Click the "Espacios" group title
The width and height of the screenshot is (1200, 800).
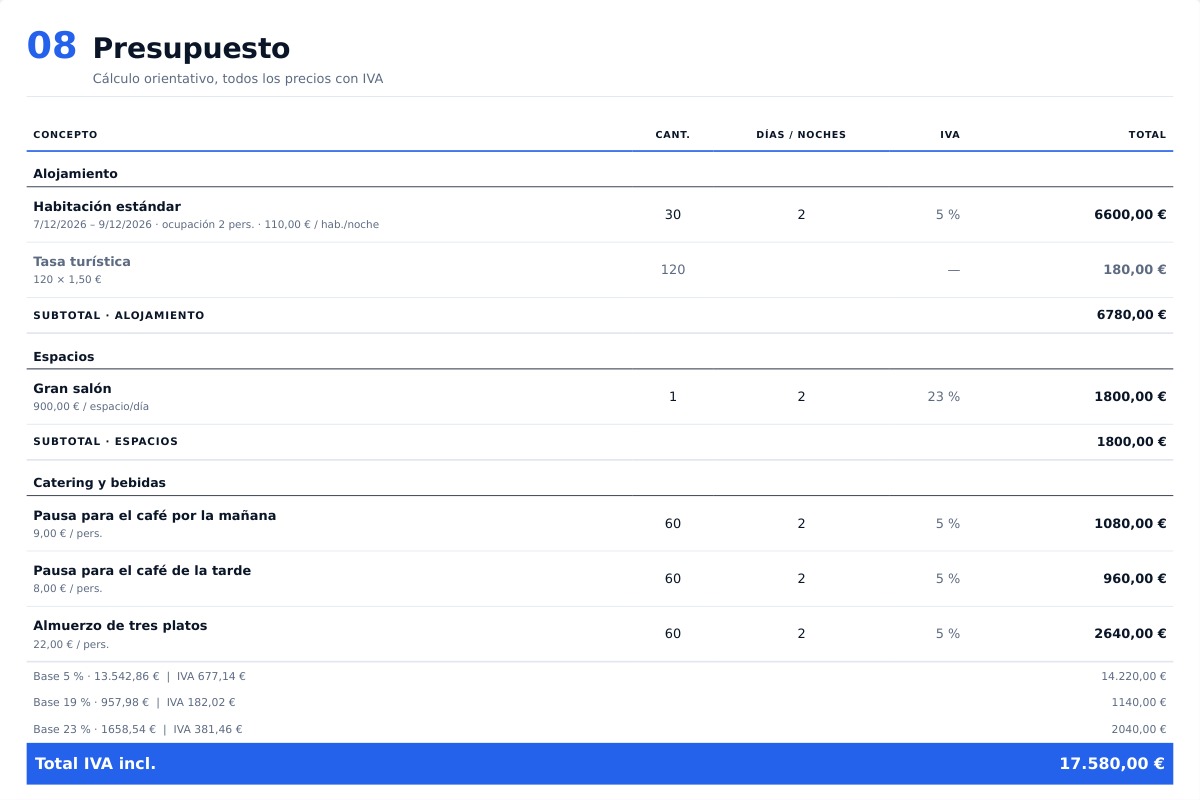[x=64, y=357]
